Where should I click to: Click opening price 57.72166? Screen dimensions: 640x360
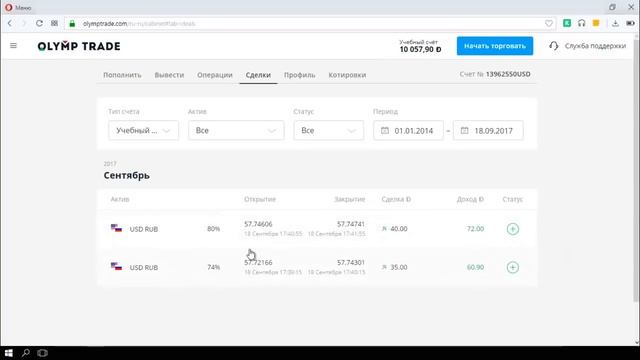pos(258,262)
